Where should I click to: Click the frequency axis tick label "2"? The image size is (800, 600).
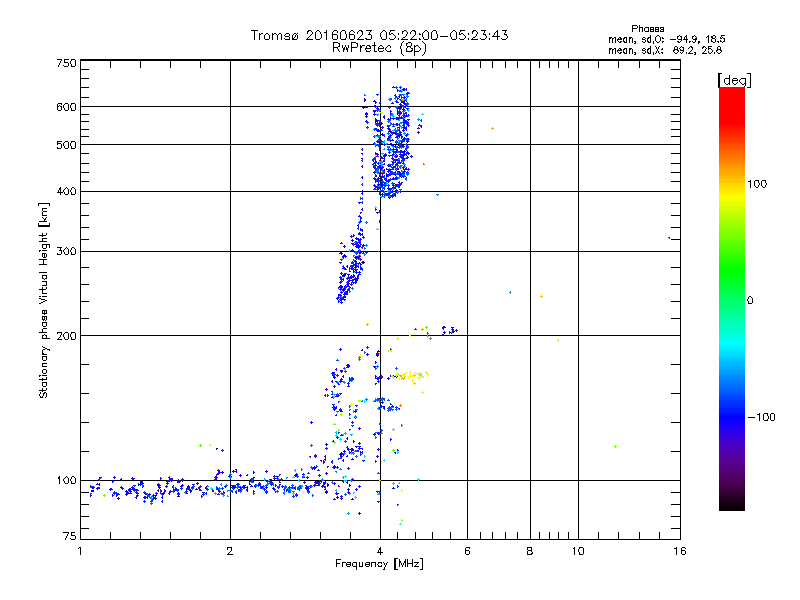coord(230,551)
